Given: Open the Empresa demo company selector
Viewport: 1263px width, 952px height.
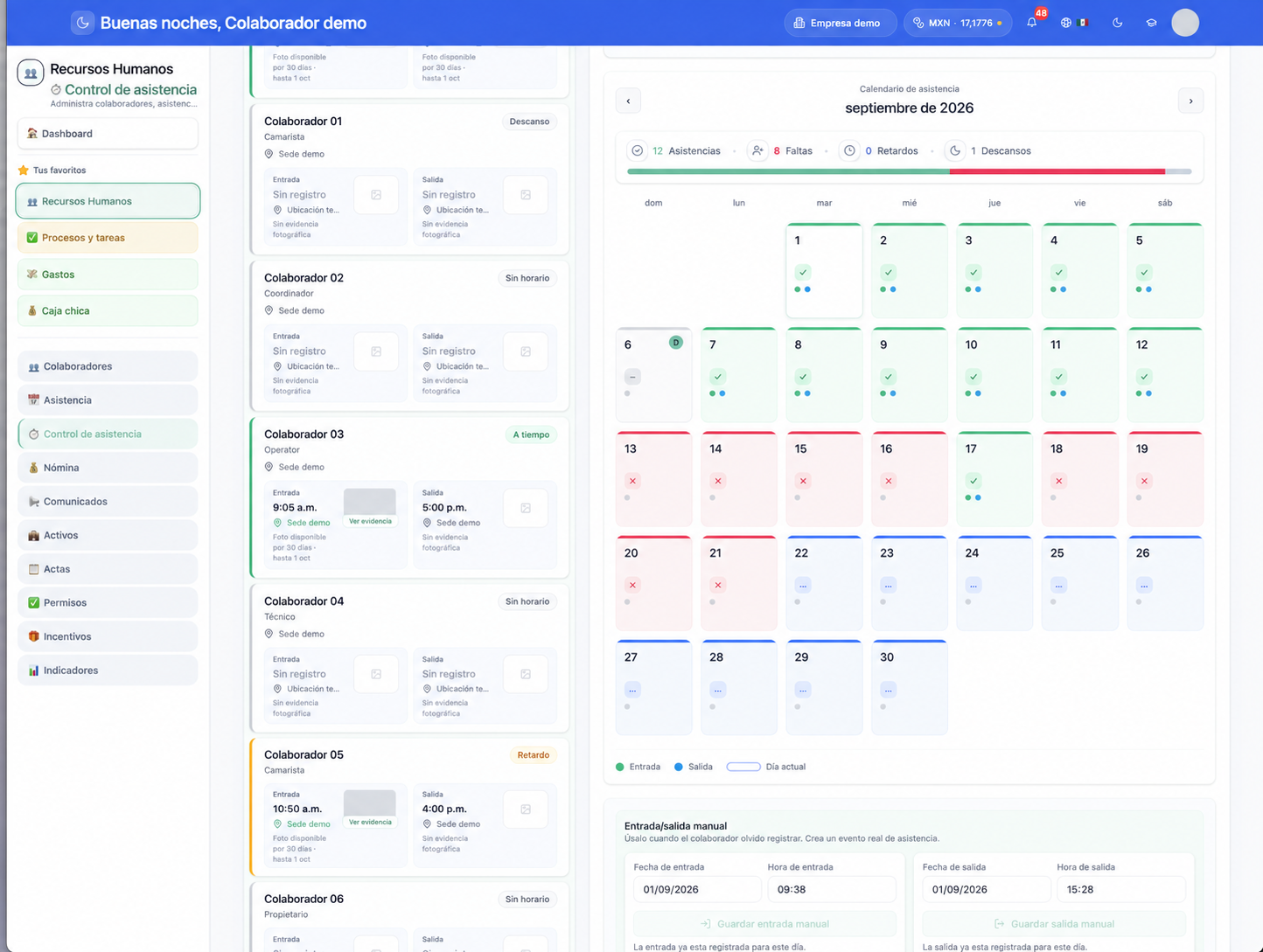Looking at the screenshot, I should [x=840, y=23].
